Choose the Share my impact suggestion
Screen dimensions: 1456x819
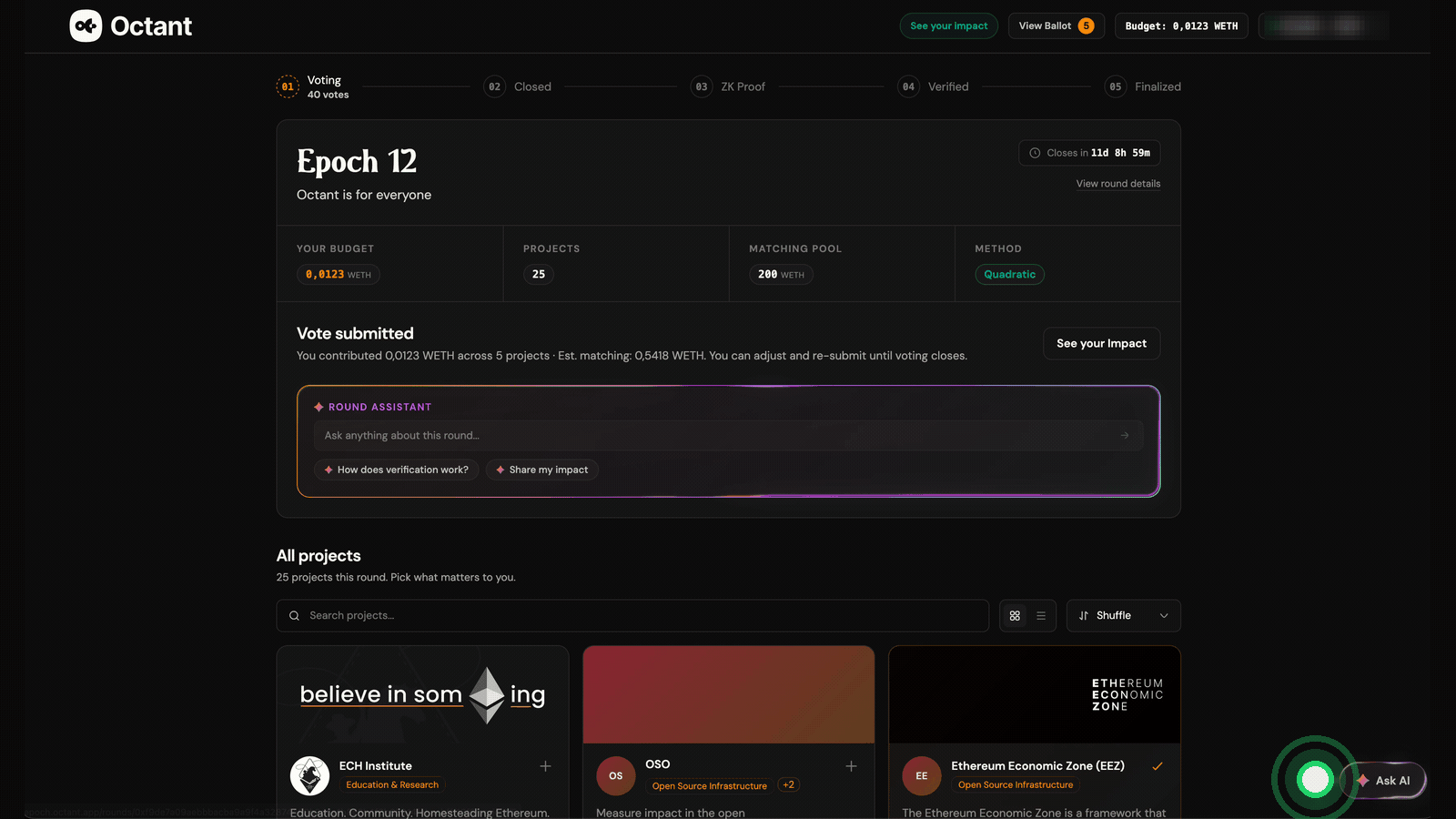(x=541, y=470)
